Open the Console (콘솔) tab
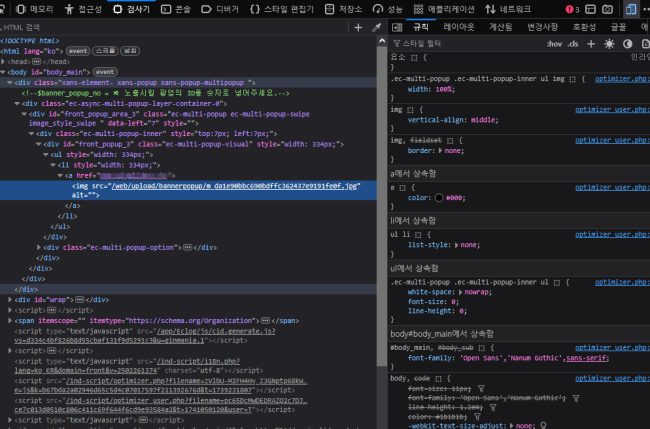The height and width of the screenshot is (429, 650). click(175, 9)
